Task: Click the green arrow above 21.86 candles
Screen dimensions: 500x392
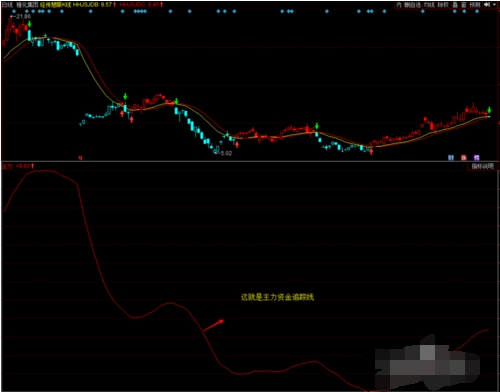Action: click(29, 24)
